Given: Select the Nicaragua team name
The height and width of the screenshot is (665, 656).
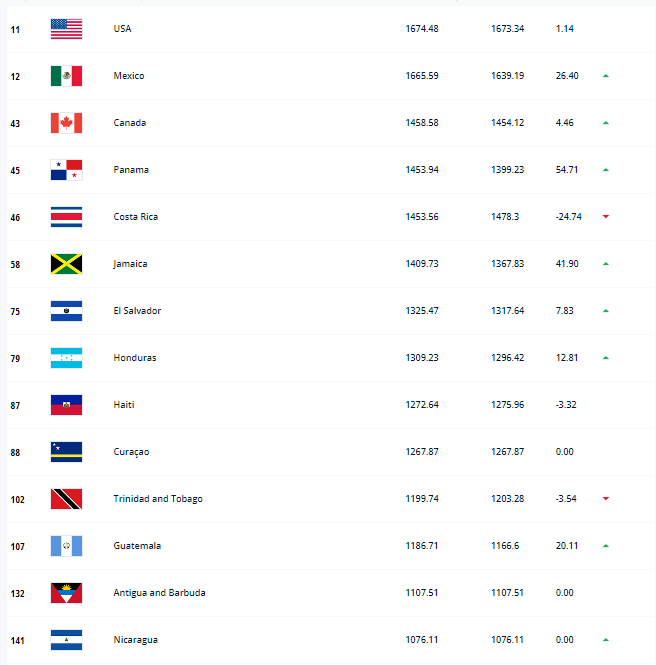Looking at the screenshot, I should (x=136, y=640).
